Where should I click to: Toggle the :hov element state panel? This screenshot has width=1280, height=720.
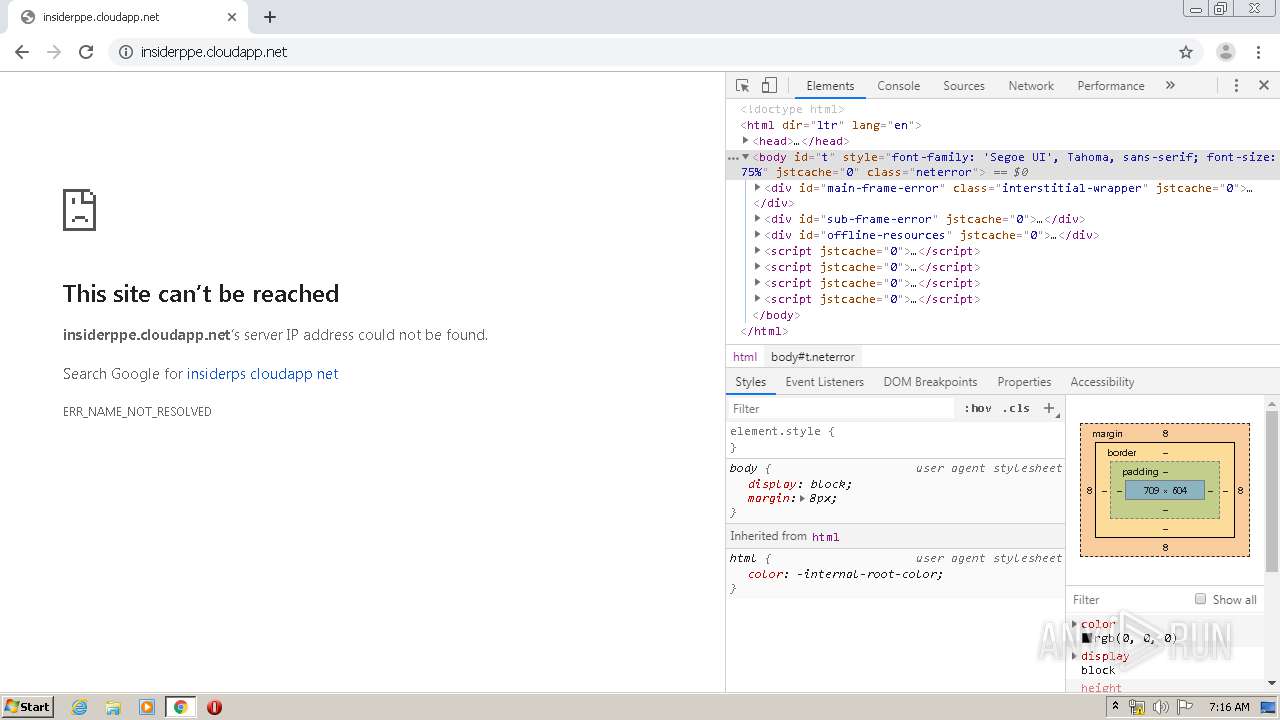[977, 408]
